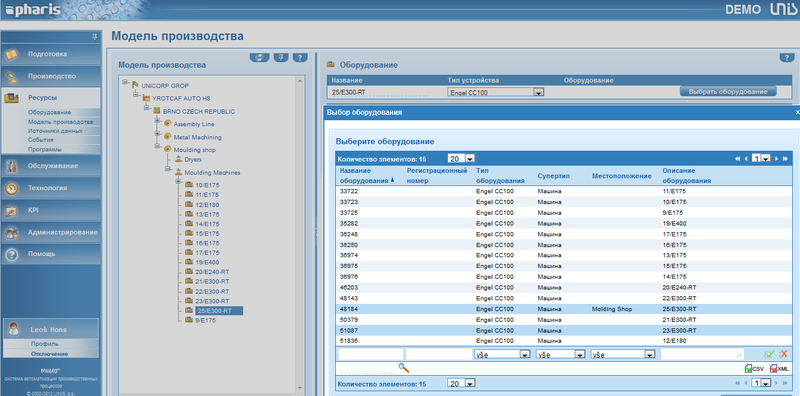Click the Отключение logout link
The height and width of the screenshot is (396, 800).
pos(49,354)
